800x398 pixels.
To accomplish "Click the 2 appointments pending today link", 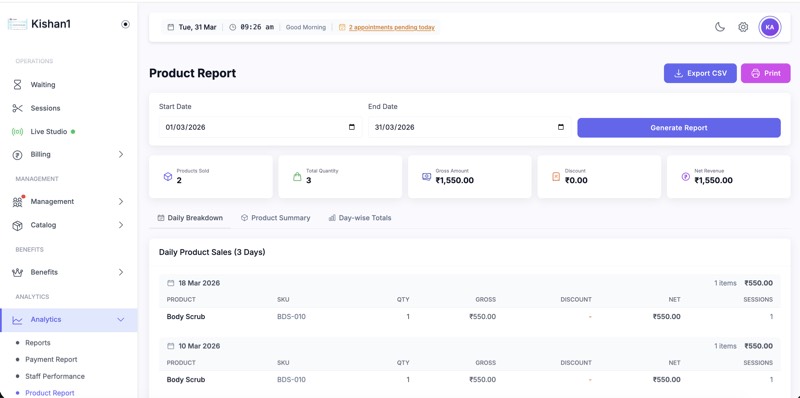I will [x=391, y=27].
